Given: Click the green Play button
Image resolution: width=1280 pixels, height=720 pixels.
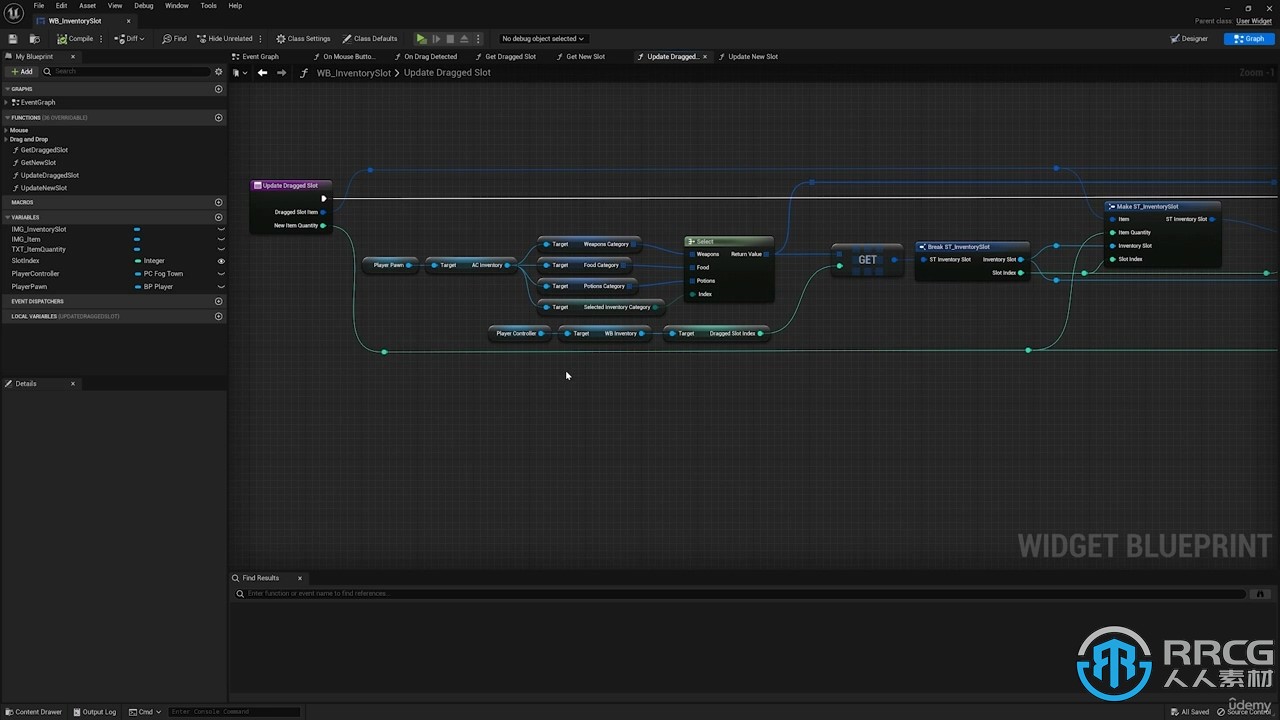Looking at the screenshot, I should tap(421, 39).
